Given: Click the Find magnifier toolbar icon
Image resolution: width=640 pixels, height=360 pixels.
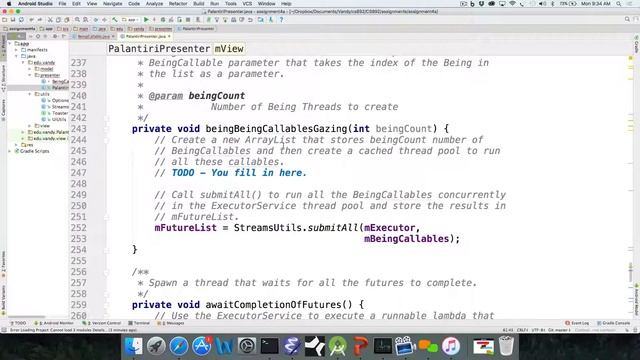Looking at the screenshot, I should point(77,20).
